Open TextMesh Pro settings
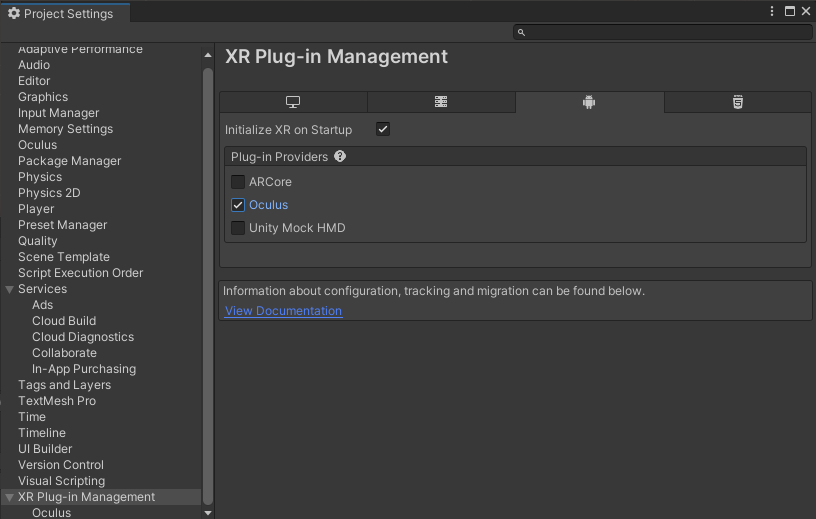The image size is (816, 519). 57,401
